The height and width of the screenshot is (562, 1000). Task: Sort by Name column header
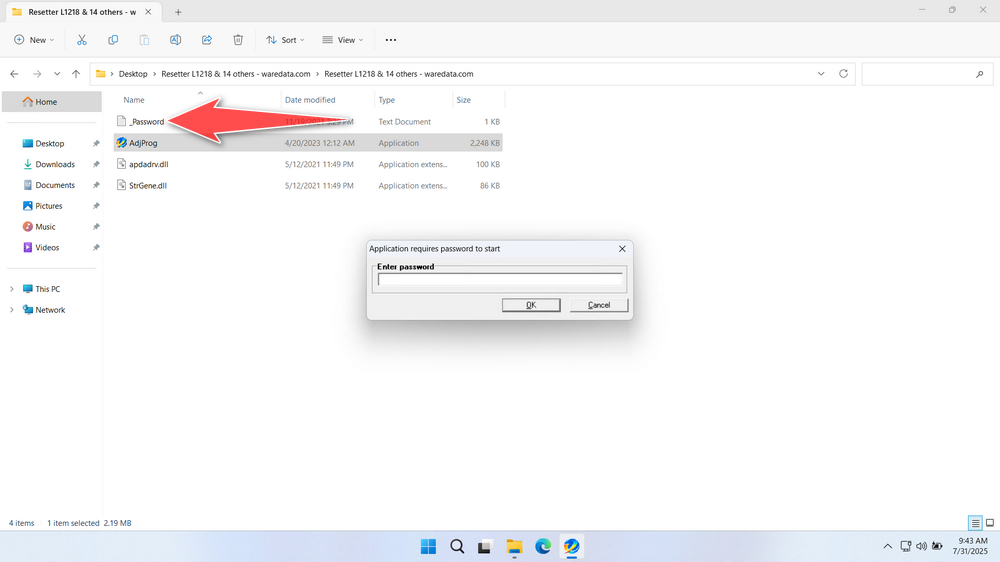[x=134, y=100]
